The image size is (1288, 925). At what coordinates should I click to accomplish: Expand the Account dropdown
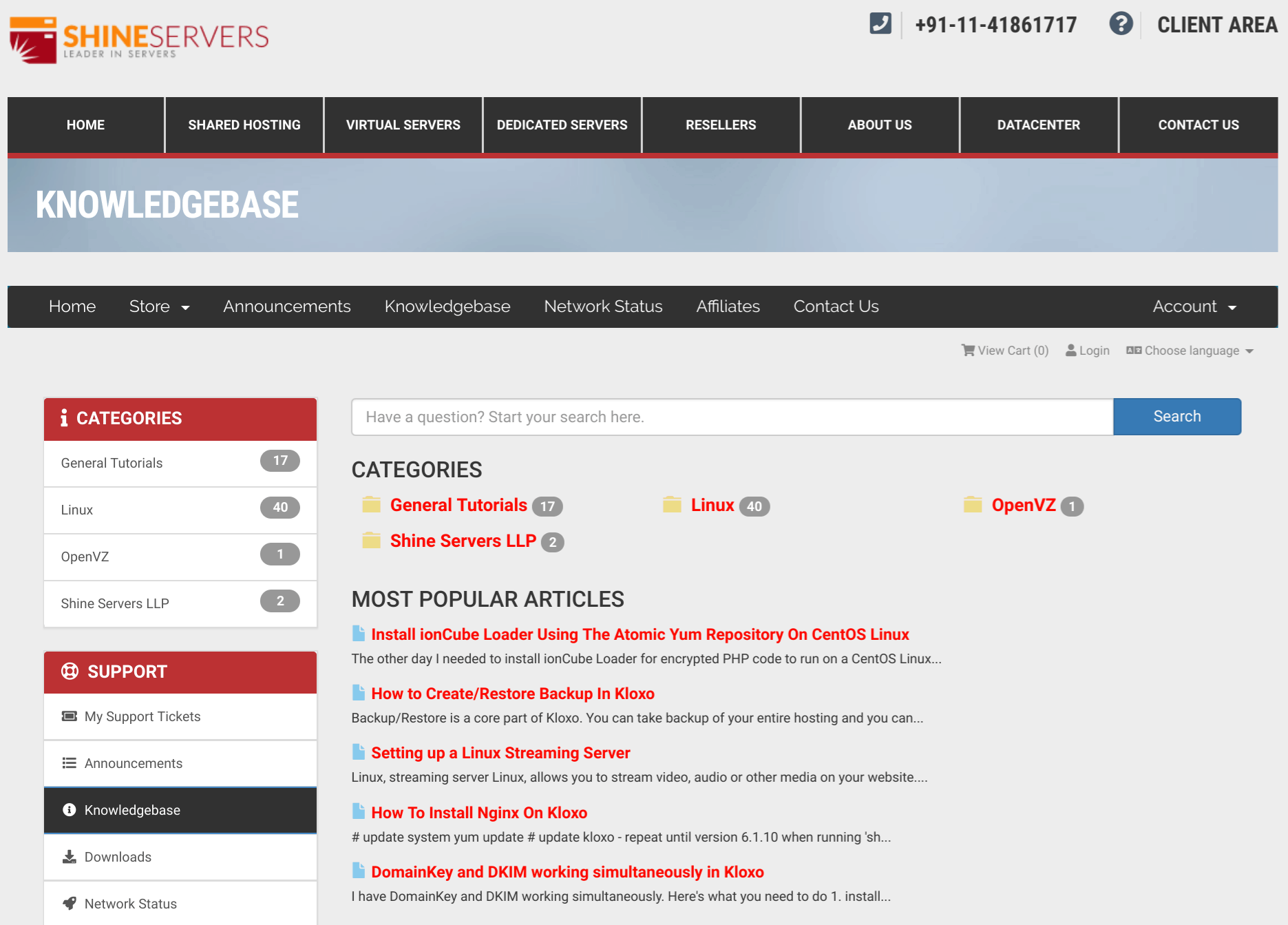pos(1194,306)
